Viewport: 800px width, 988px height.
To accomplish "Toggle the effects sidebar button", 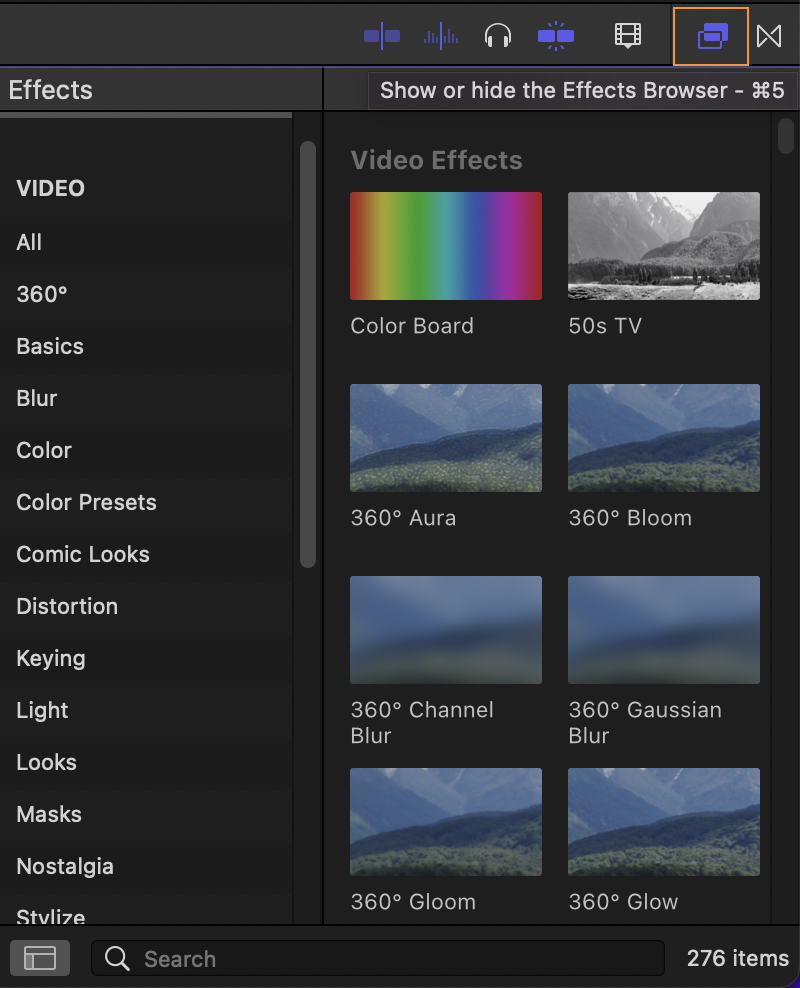I will [40, 958].
